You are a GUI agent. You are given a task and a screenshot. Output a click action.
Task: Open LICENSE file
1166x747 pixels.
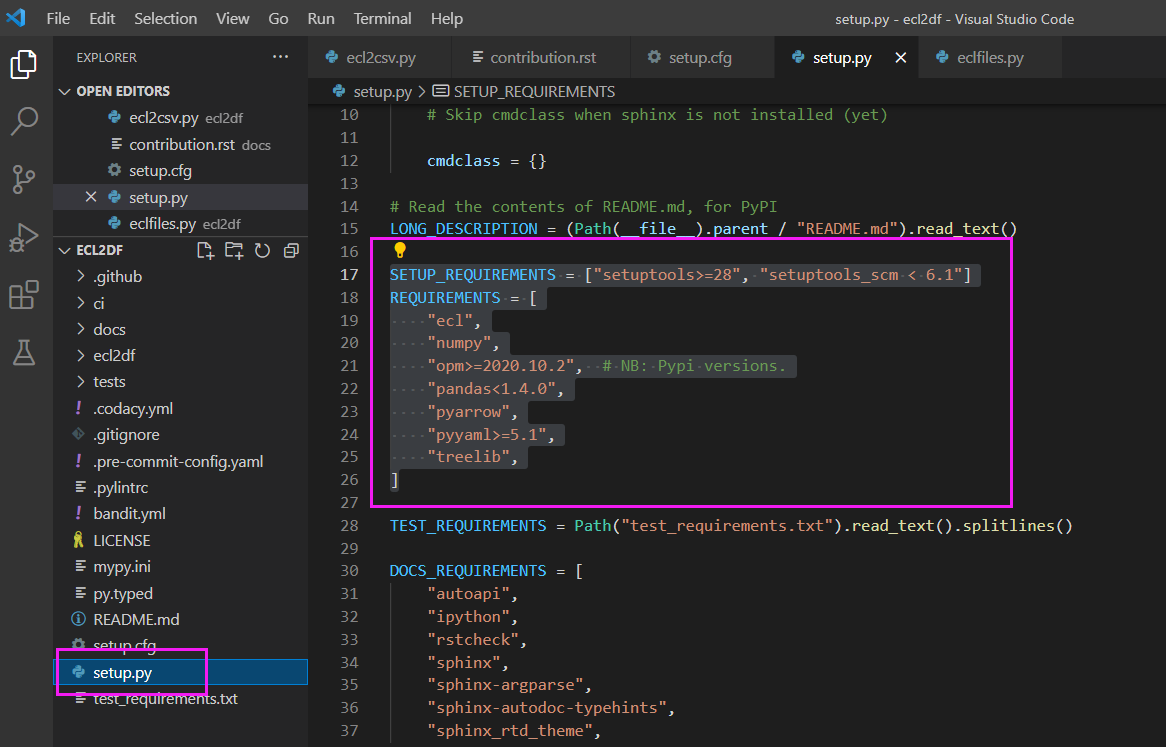[x=181, y=540]
